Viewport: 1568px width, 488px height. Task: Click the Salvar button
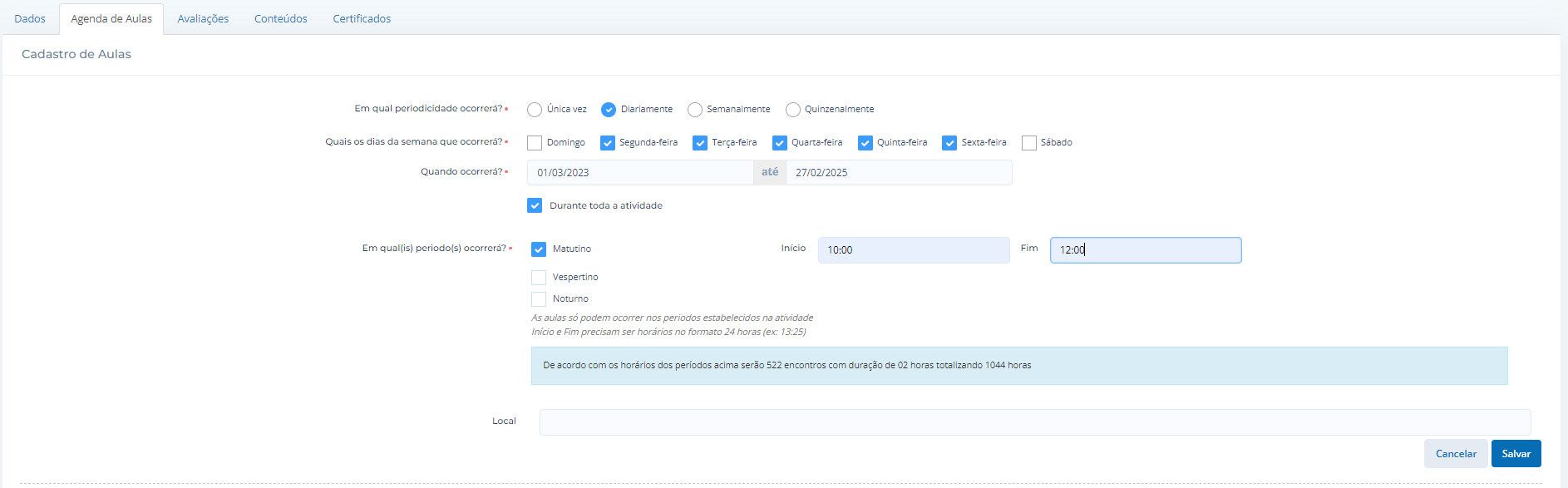point(1516,454)
